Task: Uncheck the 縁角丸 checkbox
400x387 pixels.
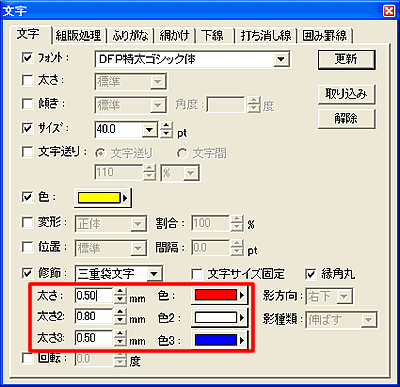Action: (x=310, y=275)
